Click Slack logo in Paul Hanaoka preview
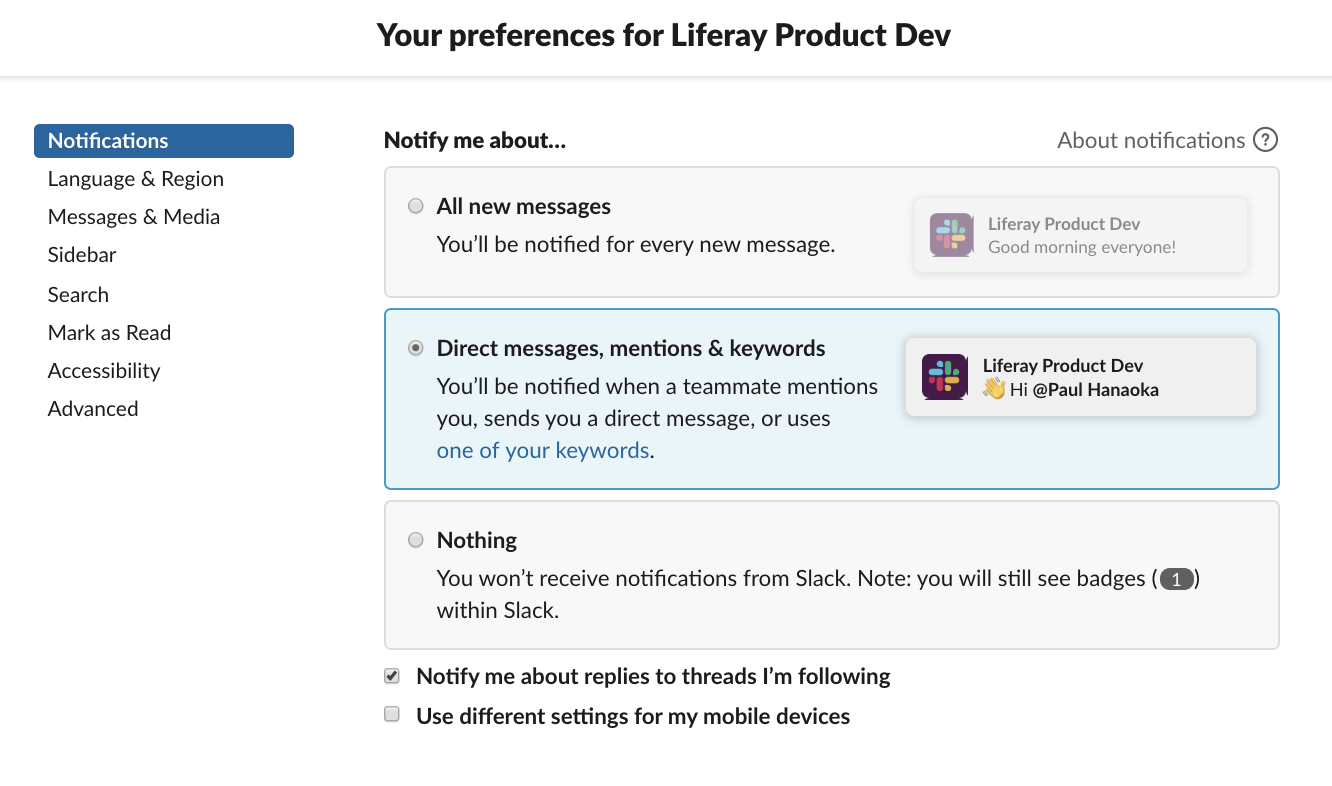Image resolution: width=1332 pixels, height=786 pixels. tap(944, 377)
